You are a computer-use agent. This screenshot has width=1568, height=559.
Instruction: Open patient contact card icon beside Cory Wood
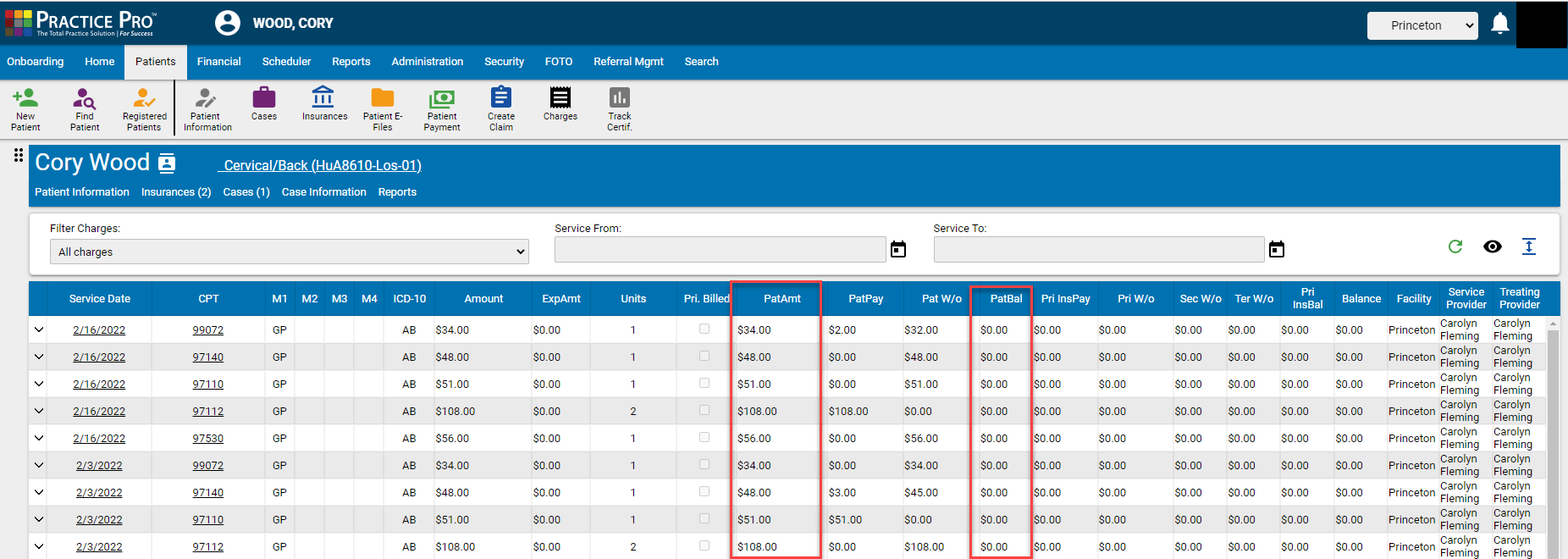point(167,163)
